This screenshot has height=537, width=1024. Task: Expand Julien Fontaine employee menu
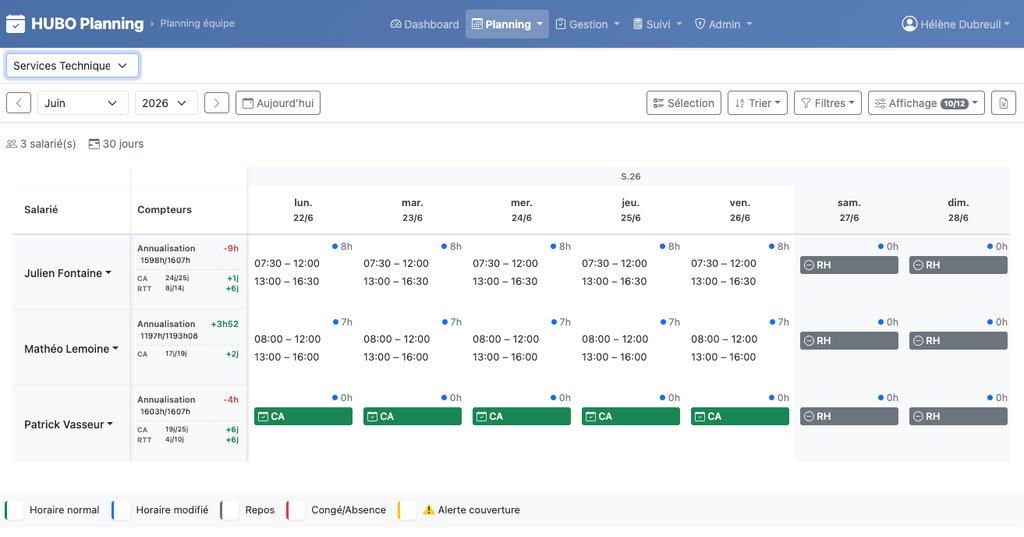point(67,273)
